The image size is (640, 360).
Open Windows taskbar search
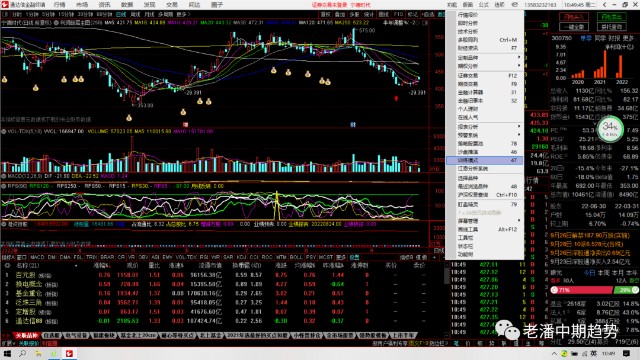tap(22, 353)
